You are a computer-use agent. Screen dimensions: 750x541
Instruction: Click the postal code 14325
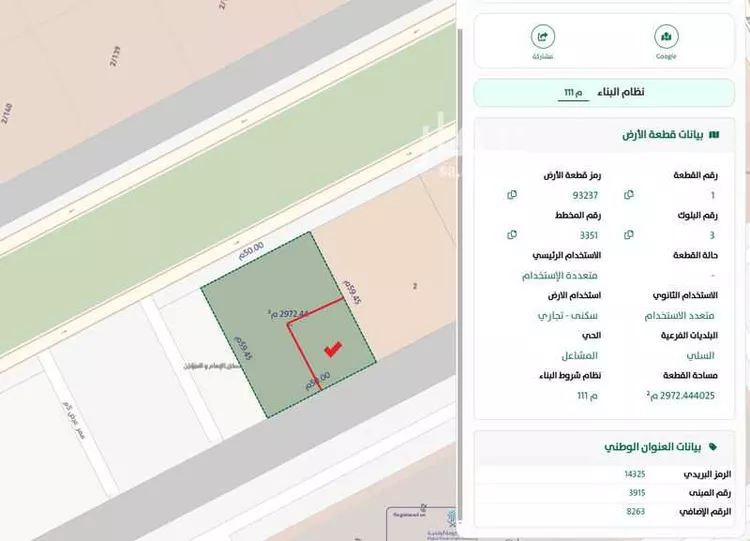pos(635,473)
